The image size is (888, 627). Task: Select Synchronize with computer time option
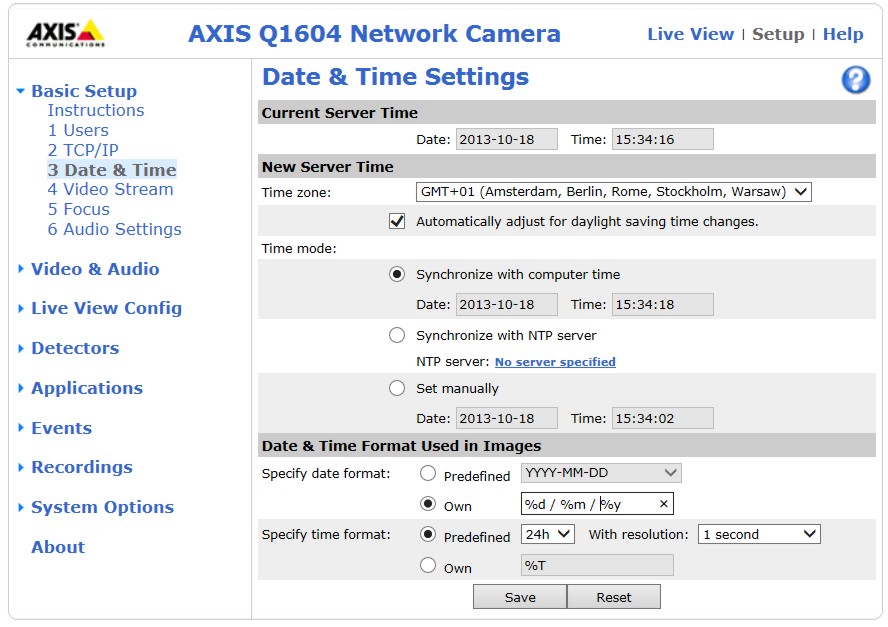tap(397, 275)
